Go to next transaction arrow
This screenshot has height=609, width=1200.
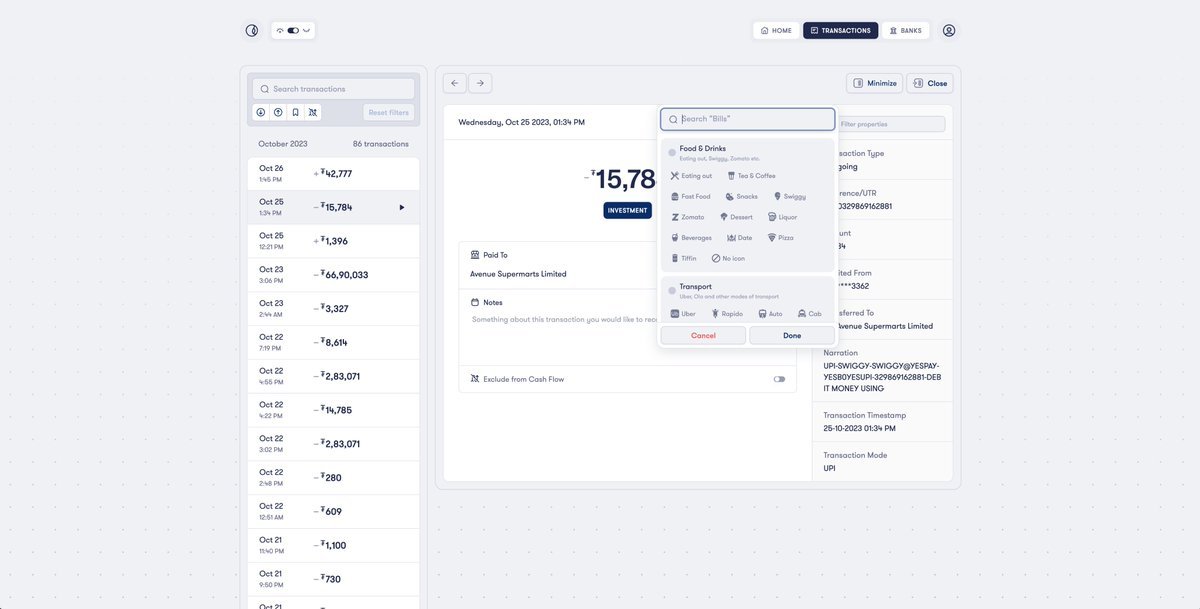(x=481, y=83)
